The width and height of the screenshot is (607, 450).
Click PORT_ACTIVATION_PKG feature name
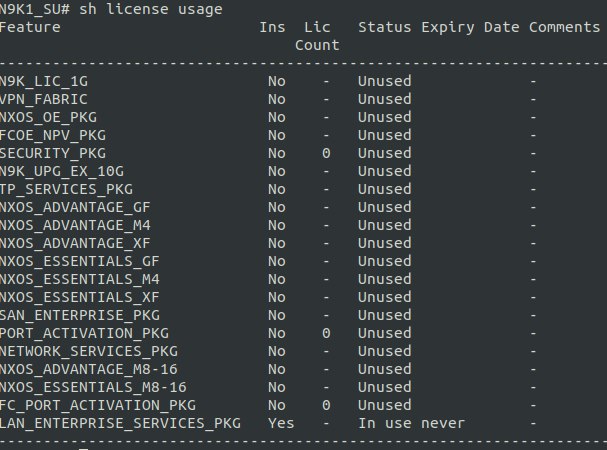coord(84,333)
